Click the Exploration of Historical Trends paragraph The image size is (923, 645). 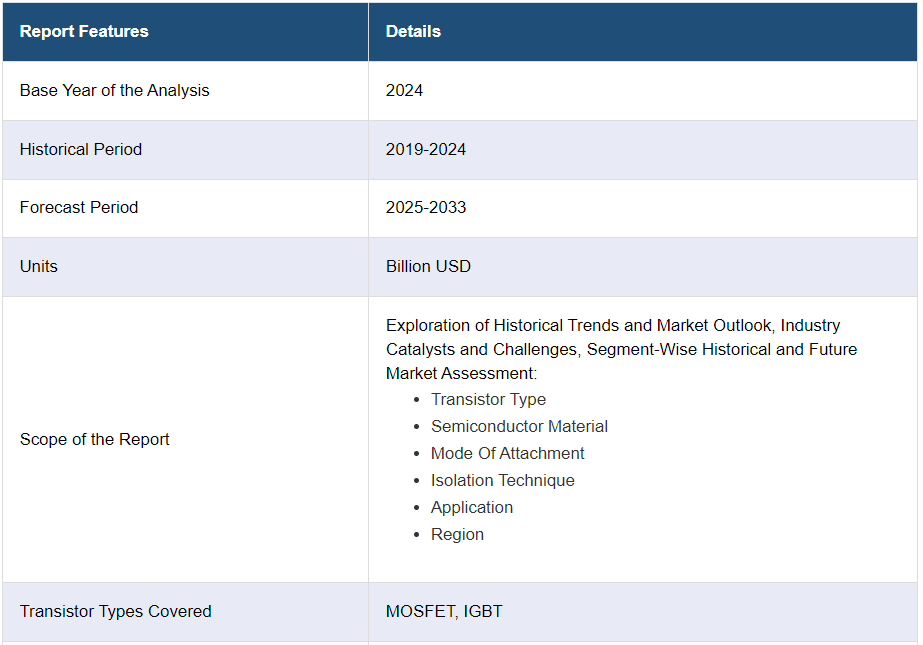point(620,349)
